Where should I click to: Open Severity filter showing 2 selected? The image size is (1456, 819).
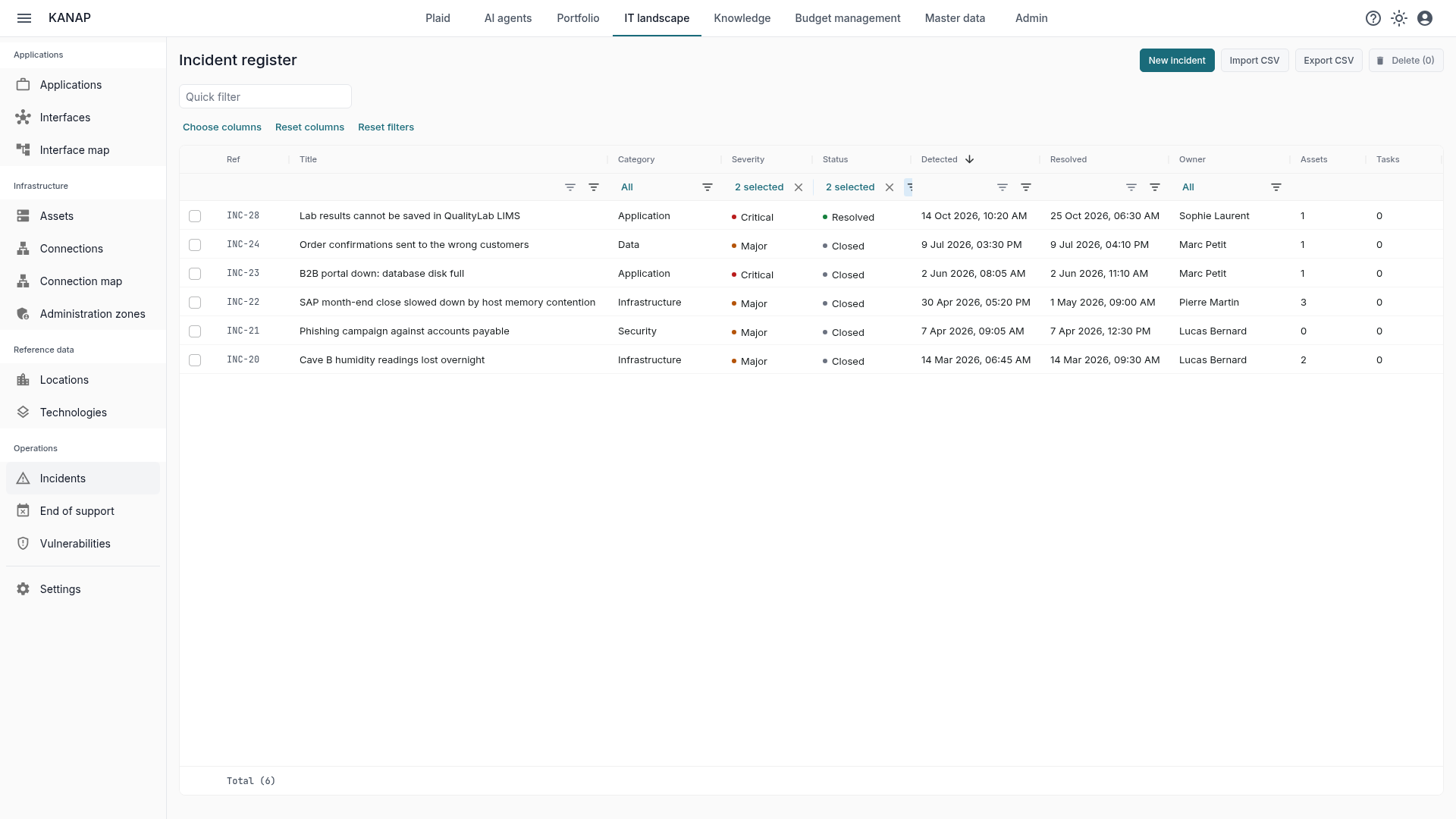tap(759, 187)
